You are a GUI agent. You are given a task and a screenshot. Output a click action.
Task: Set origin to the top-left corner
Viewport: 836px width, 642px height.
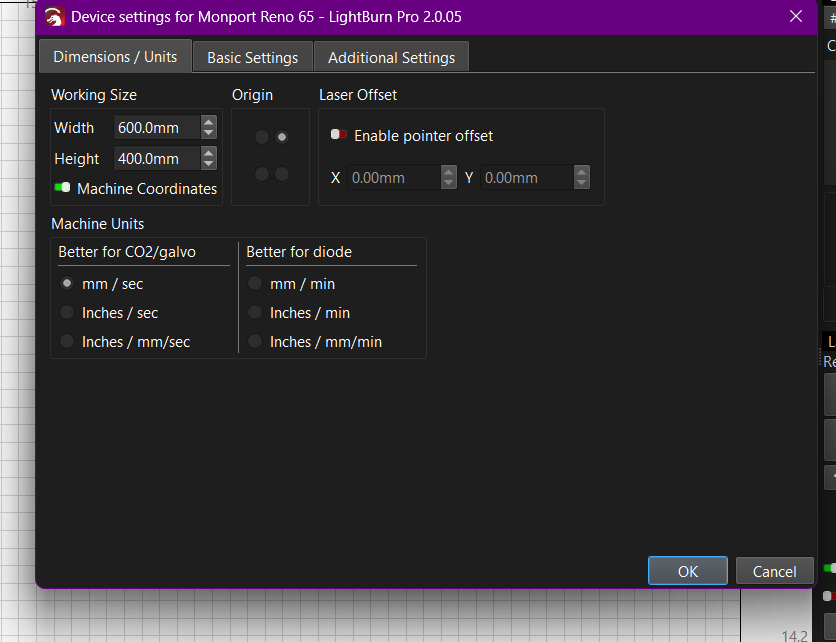262,137
